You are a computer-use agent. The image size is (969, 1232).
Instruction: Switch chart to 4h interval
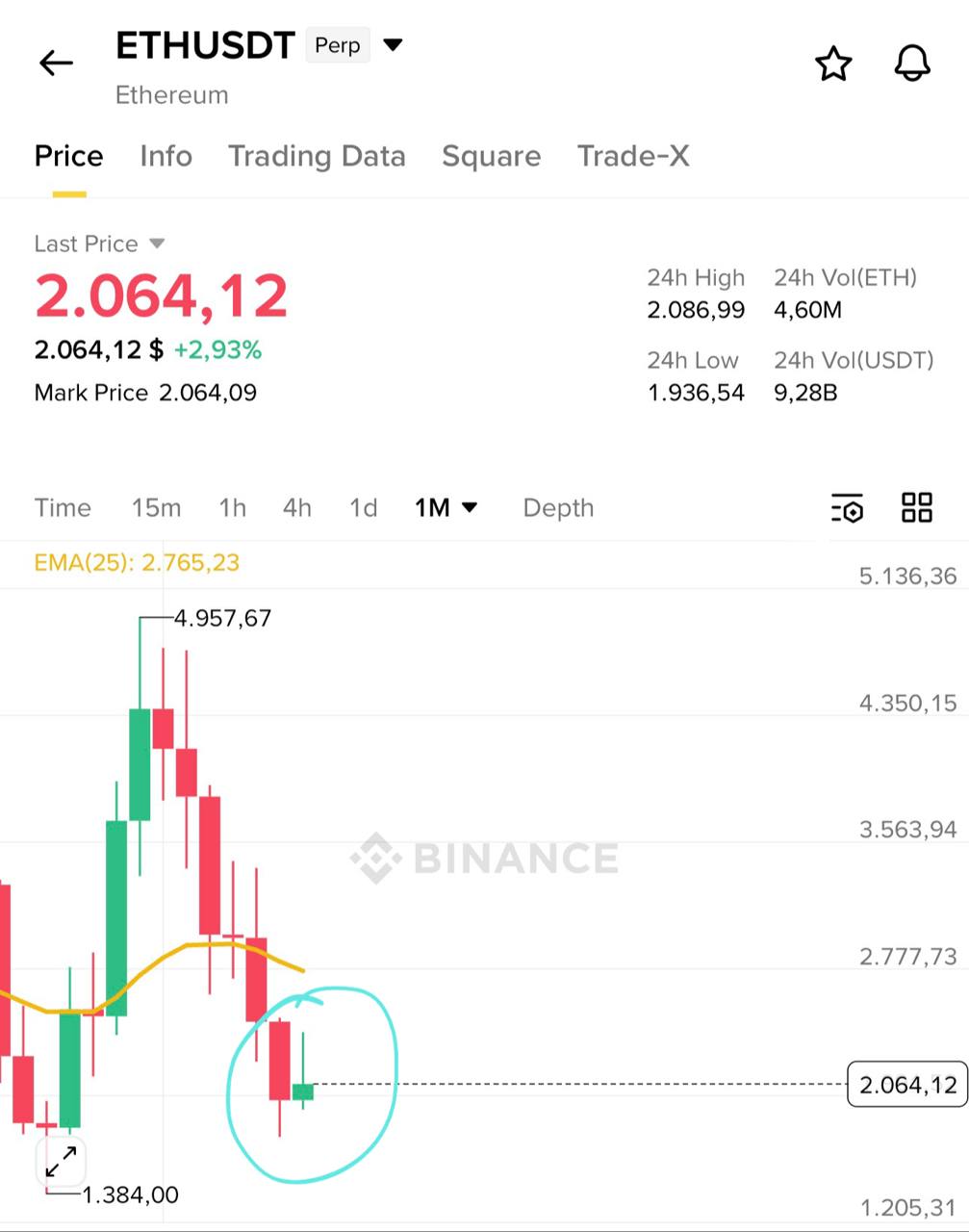297,507
